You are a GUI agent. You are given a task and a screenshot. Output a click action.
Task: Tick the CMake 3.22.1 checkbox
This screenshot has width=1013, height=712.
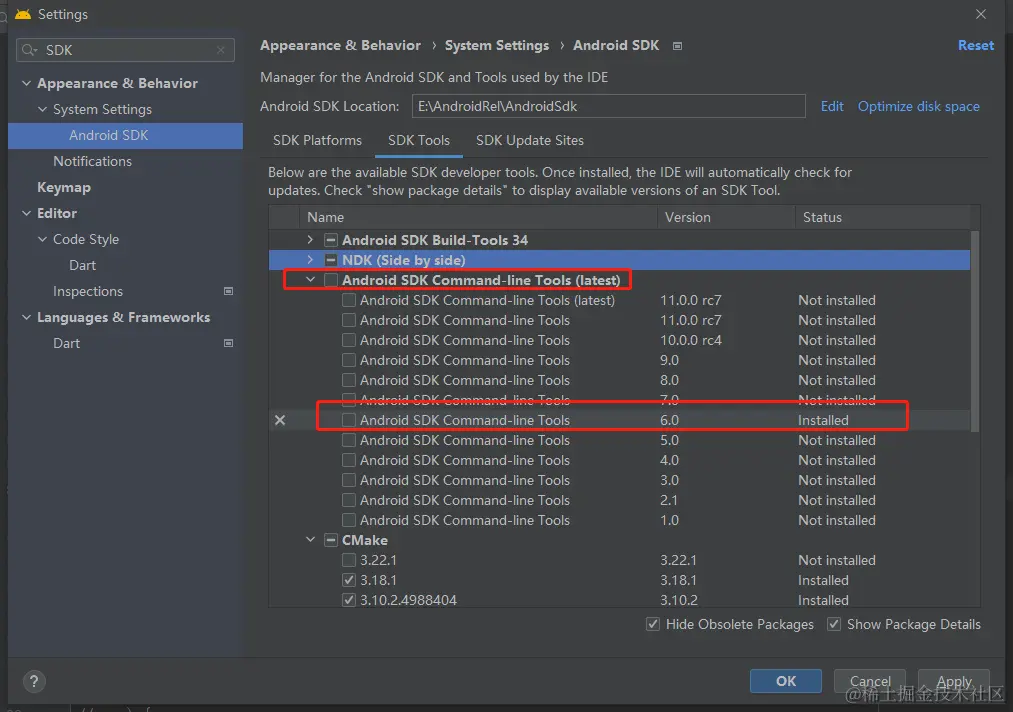click(x=349, y=560)
